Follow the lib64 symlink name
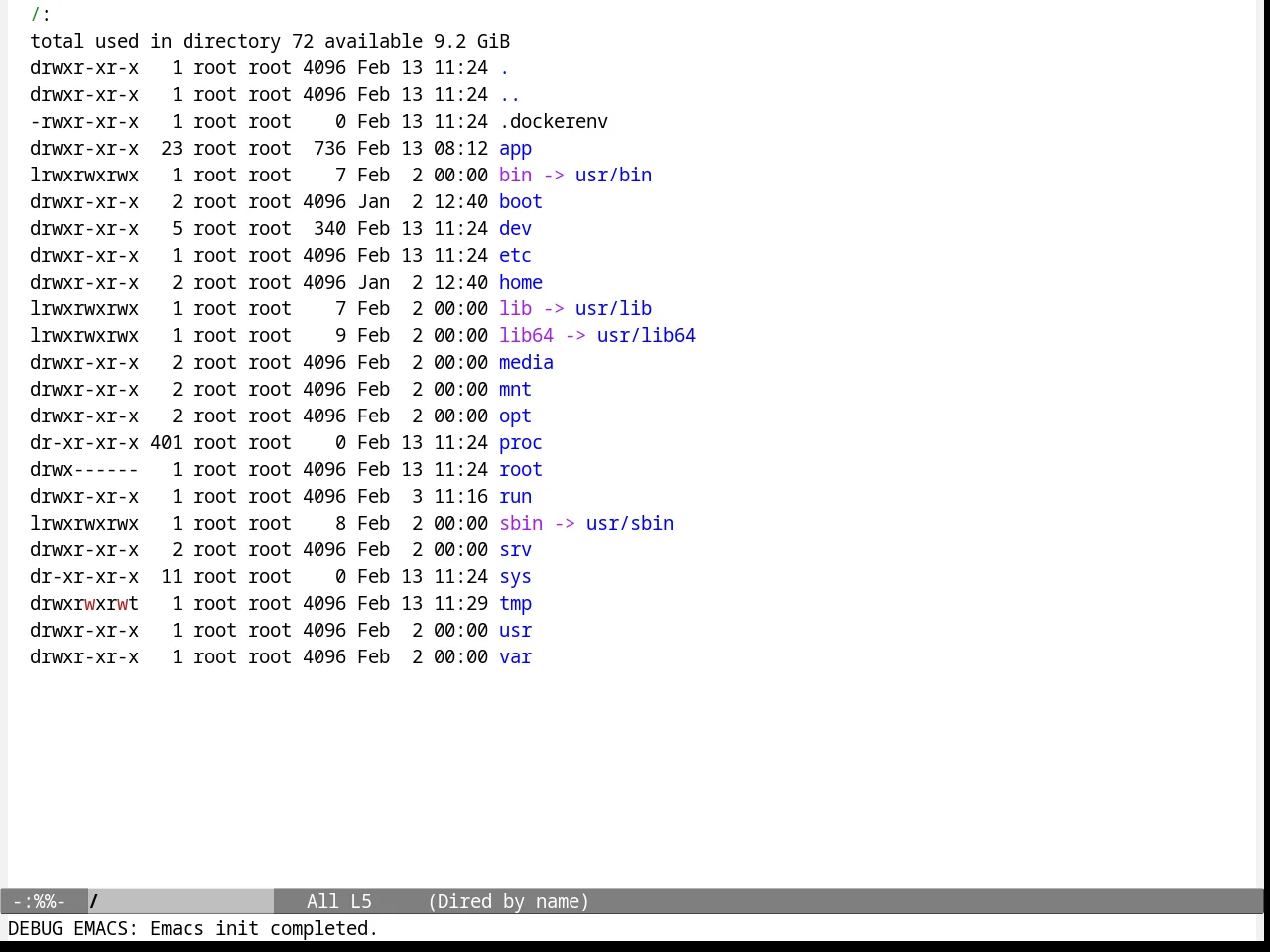The width and height of the screenshot is (1270, 952). tap(526, 335)
